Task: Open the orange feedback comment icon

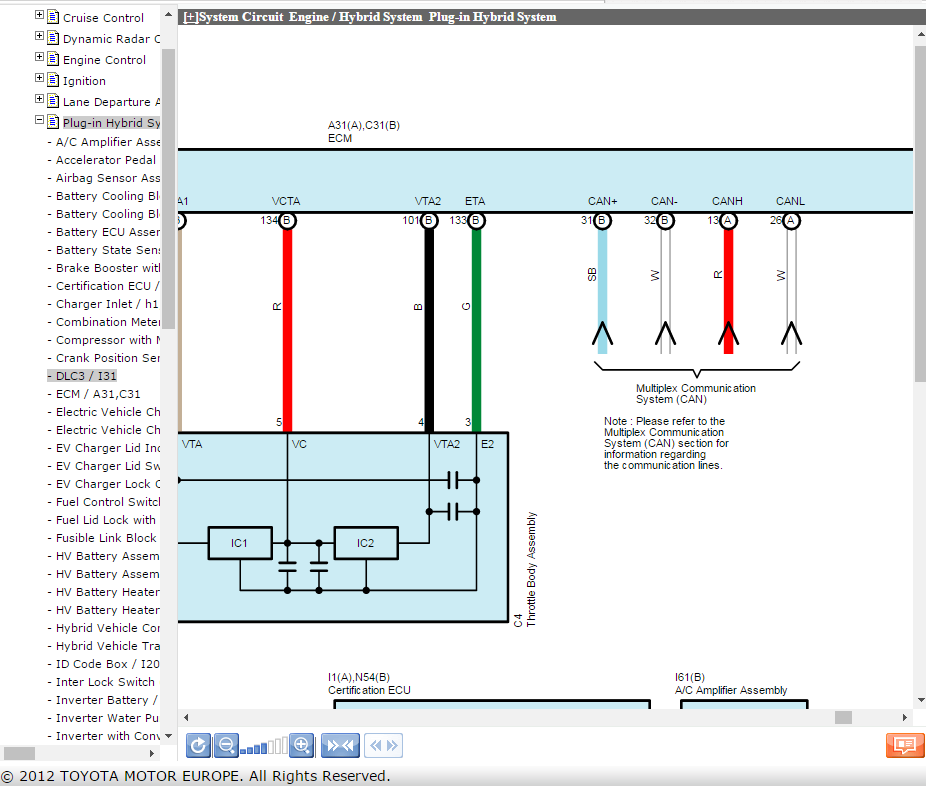Action: (904, 745)
